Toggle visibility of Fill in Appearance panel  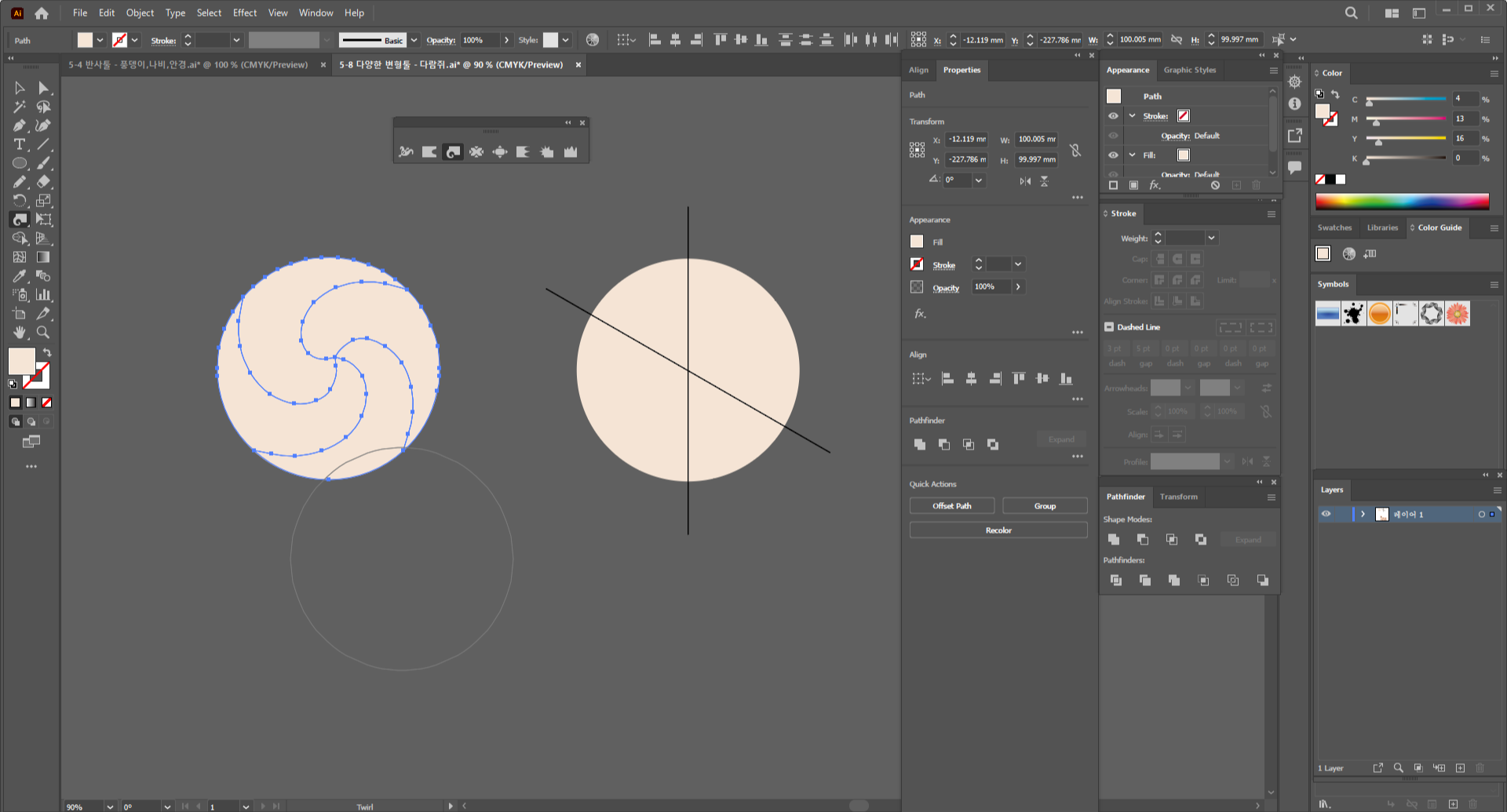click(1113, 155)
